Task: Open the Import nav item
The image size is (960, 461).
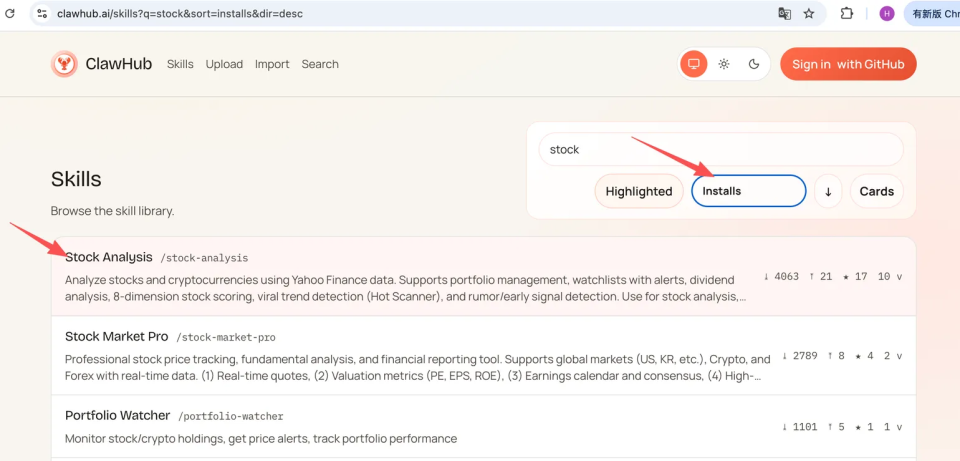Action: pos(272,64)
